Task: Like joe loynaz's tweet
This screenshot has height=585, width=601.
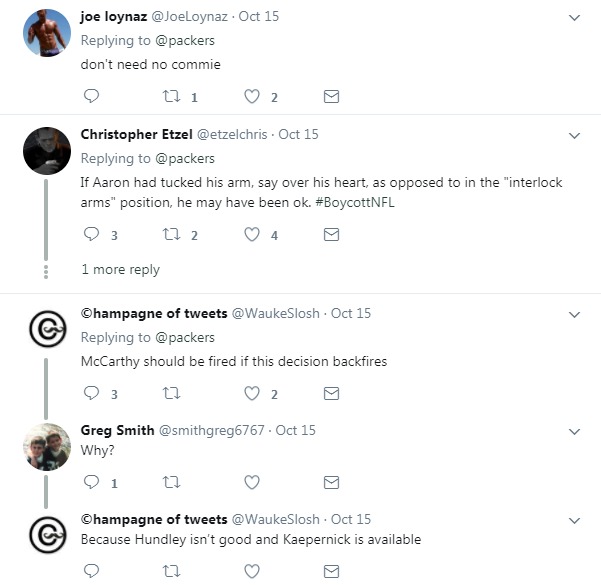Action: [x=252, y=97]
